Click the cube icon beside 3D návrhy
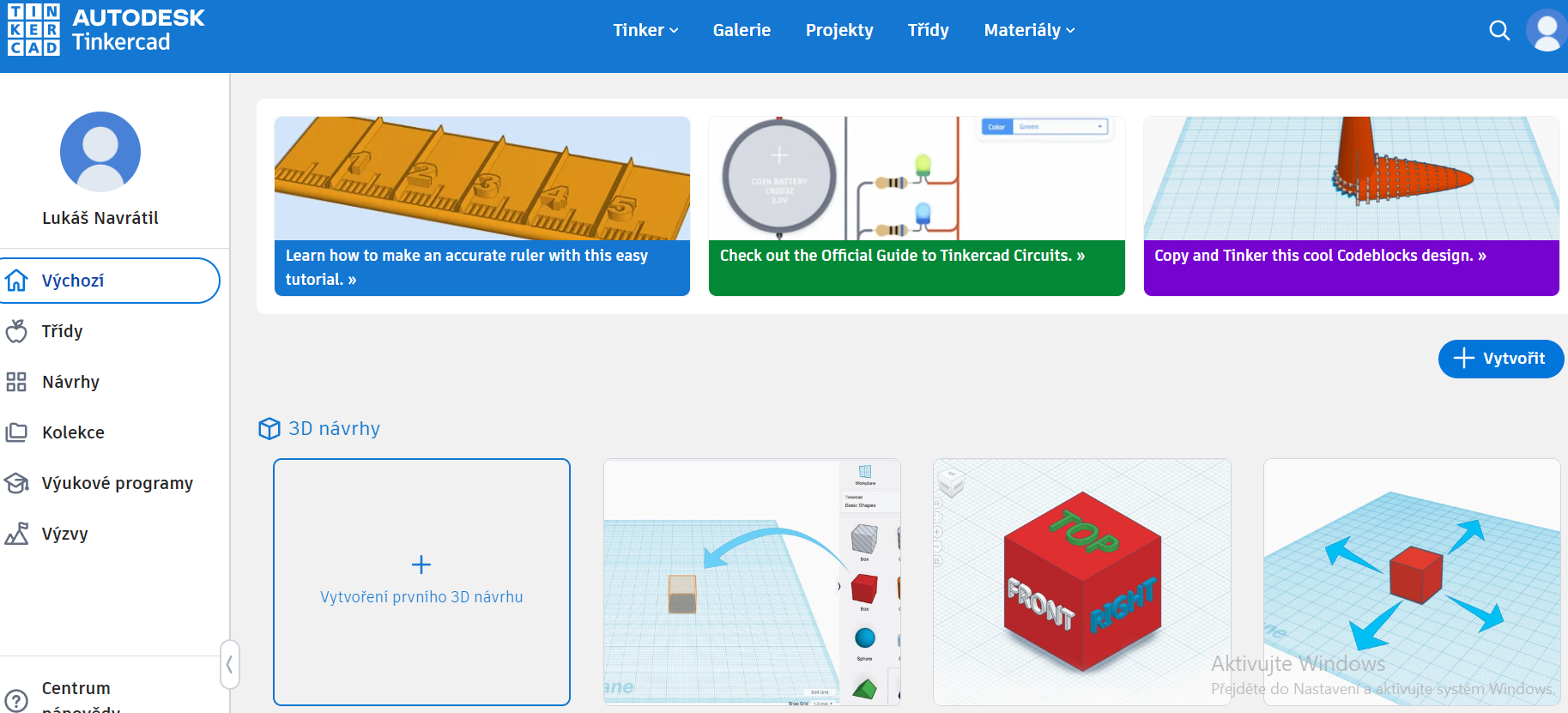The height and width of the screenshot is (713, 1568). coord(269,428)
